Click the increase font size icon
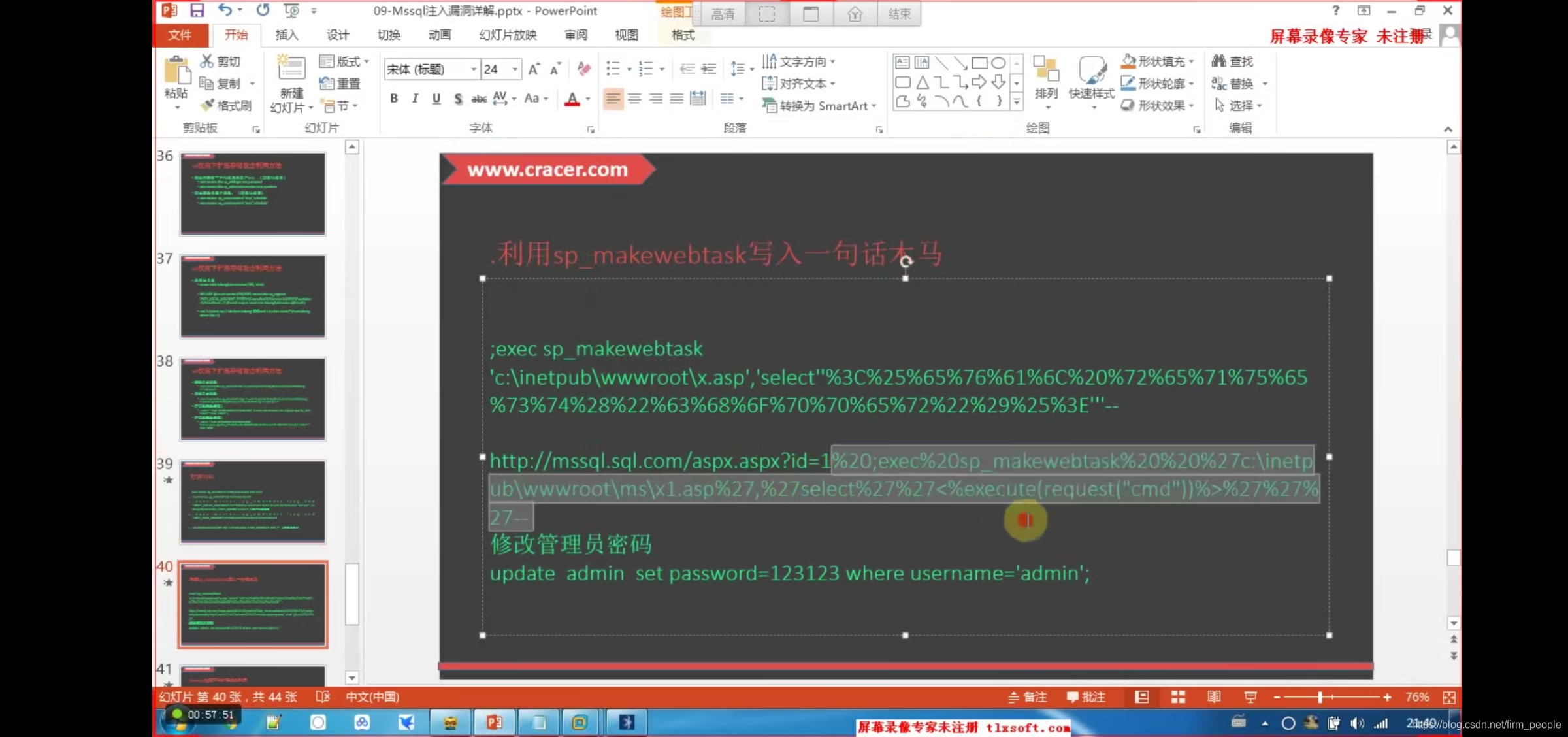Image resolution: width=1568 pixels, height=737 pixels. point(534,69)
